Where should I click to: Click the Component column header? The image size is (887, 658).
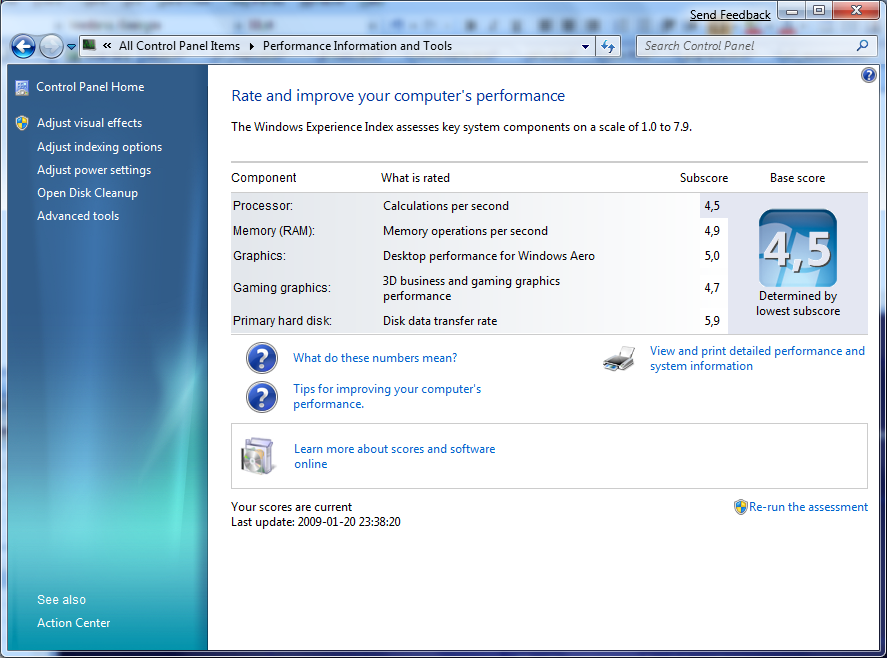(x=264, y=178)
